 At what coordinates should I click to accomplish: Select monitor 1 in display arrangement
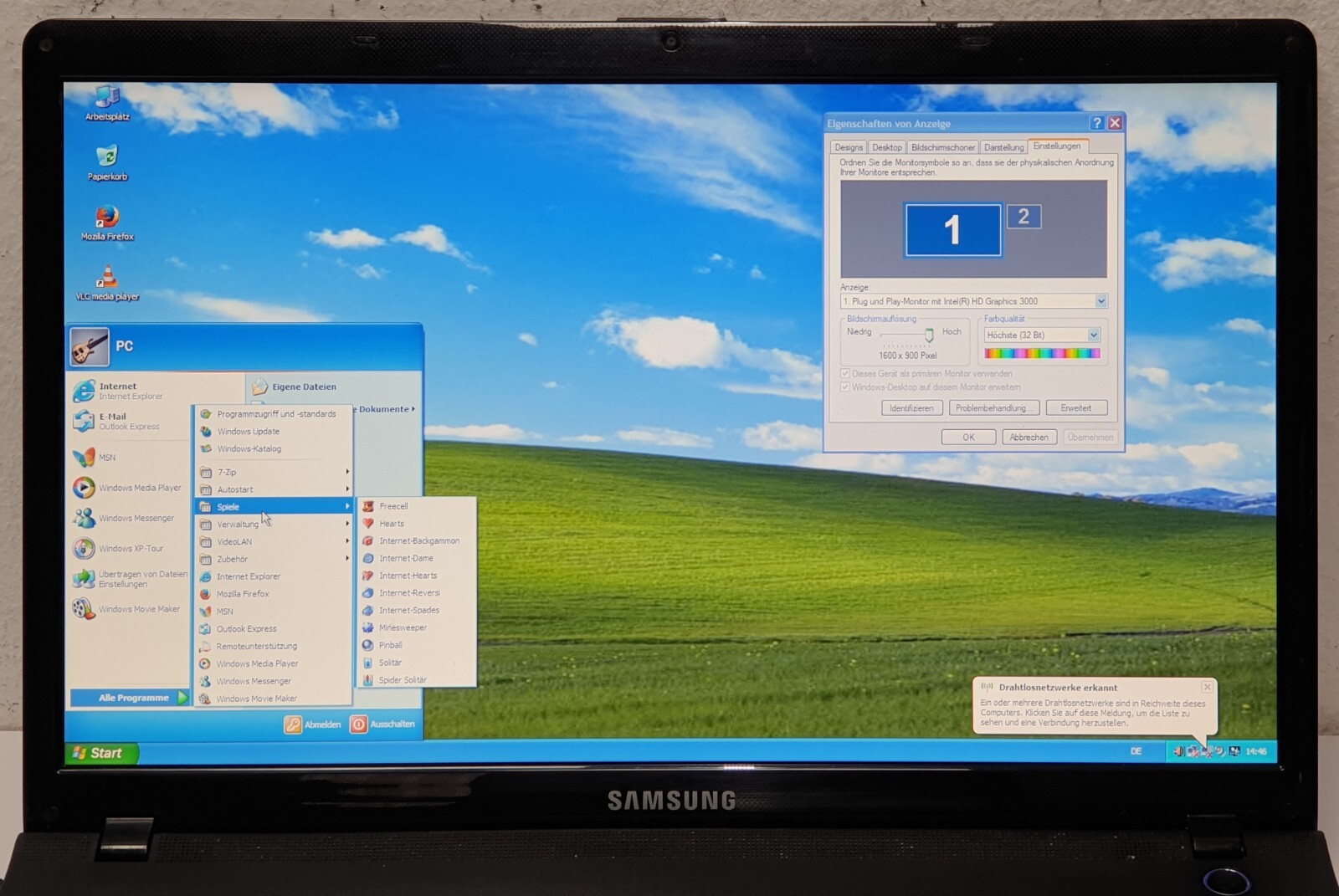tap(952, 230)
